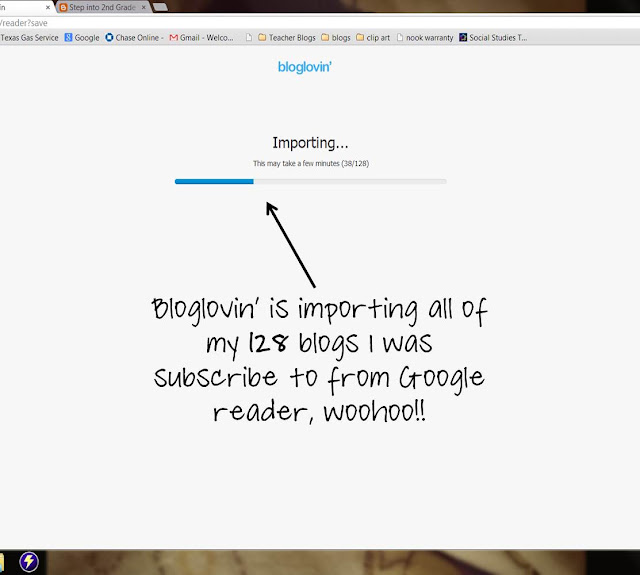Click the Gmail envelope favicon
This screenshot has height=575, width=640.
click(173, 38)
